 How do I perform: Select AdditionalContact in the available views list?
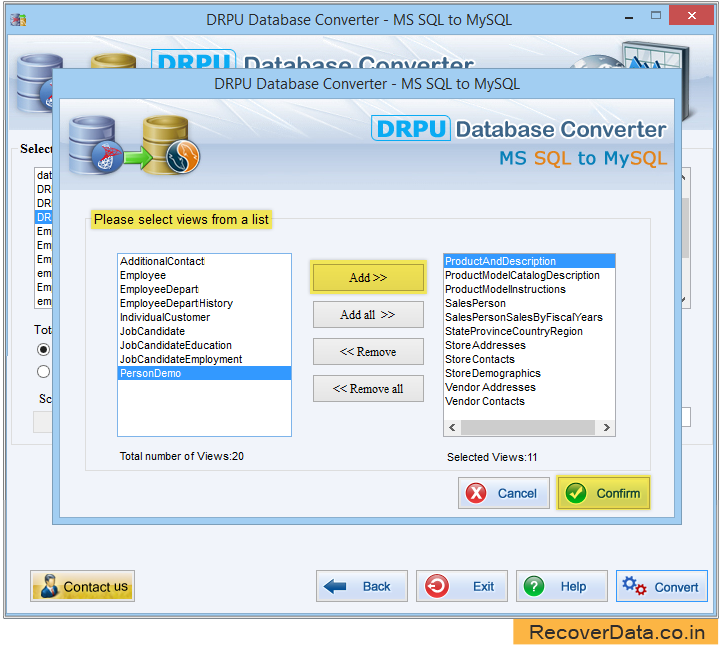(204, 261)
